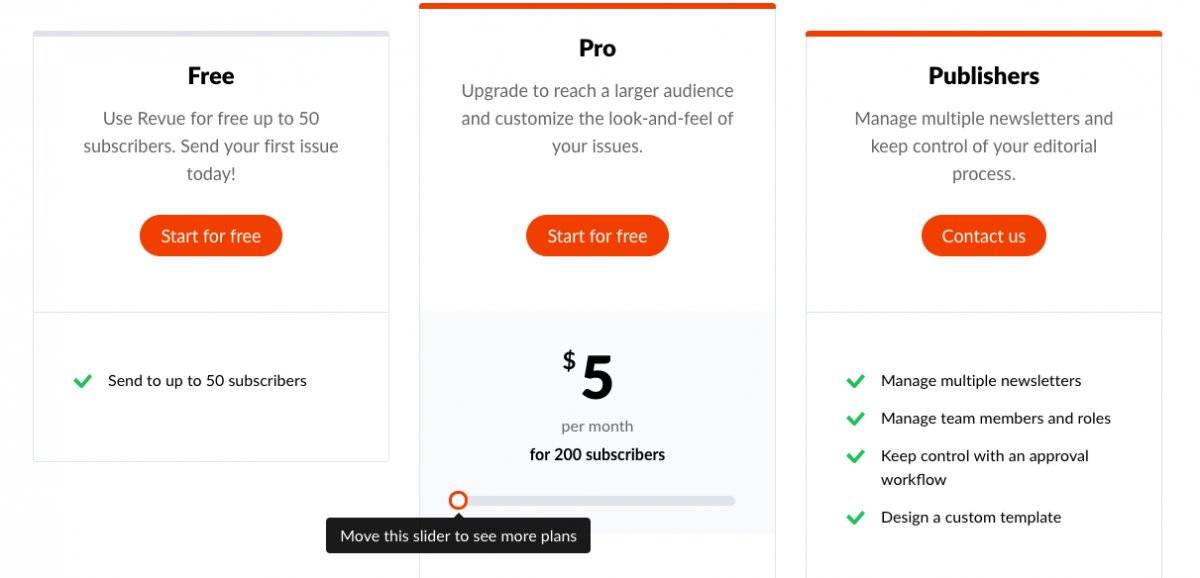Select the Pro plan title
This screenshot has height=578, width=1200.
[597, 48]
